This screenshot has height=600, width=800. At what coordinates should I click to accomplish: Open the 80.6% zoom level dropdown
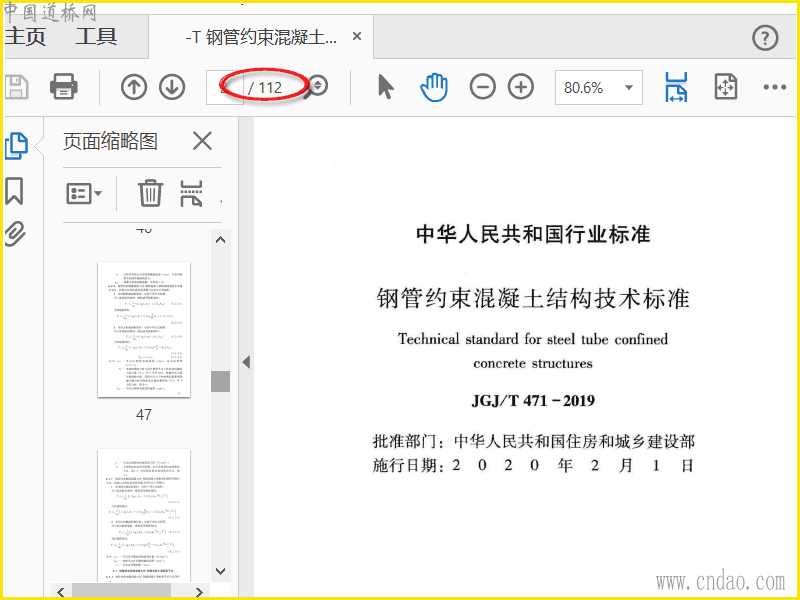click(598, 88)
